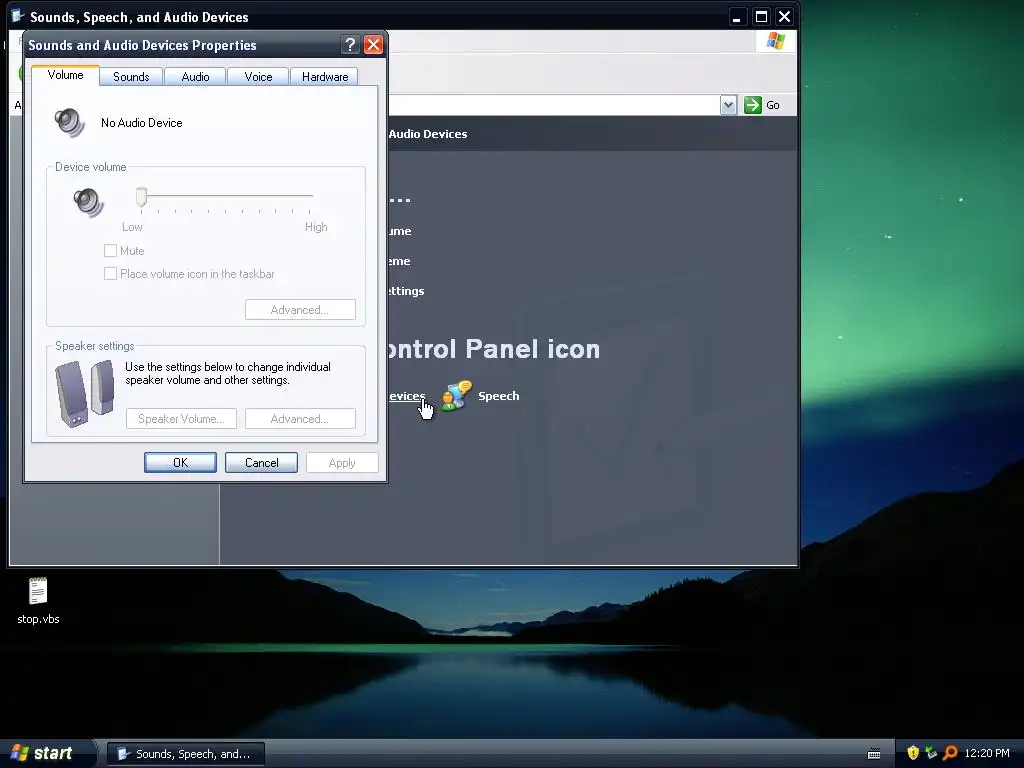The image size is (1024, 768).
Task: Click the Windows flag logo in the Control Panel window
Action: (x=776, y=41)
